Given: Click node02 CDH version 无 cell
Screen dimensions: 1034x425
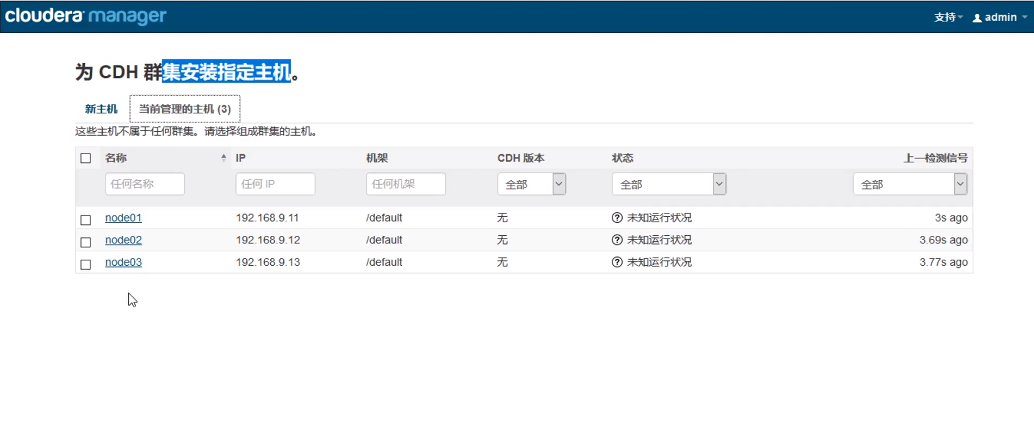Looking at the screenshot, I should 502,240.
